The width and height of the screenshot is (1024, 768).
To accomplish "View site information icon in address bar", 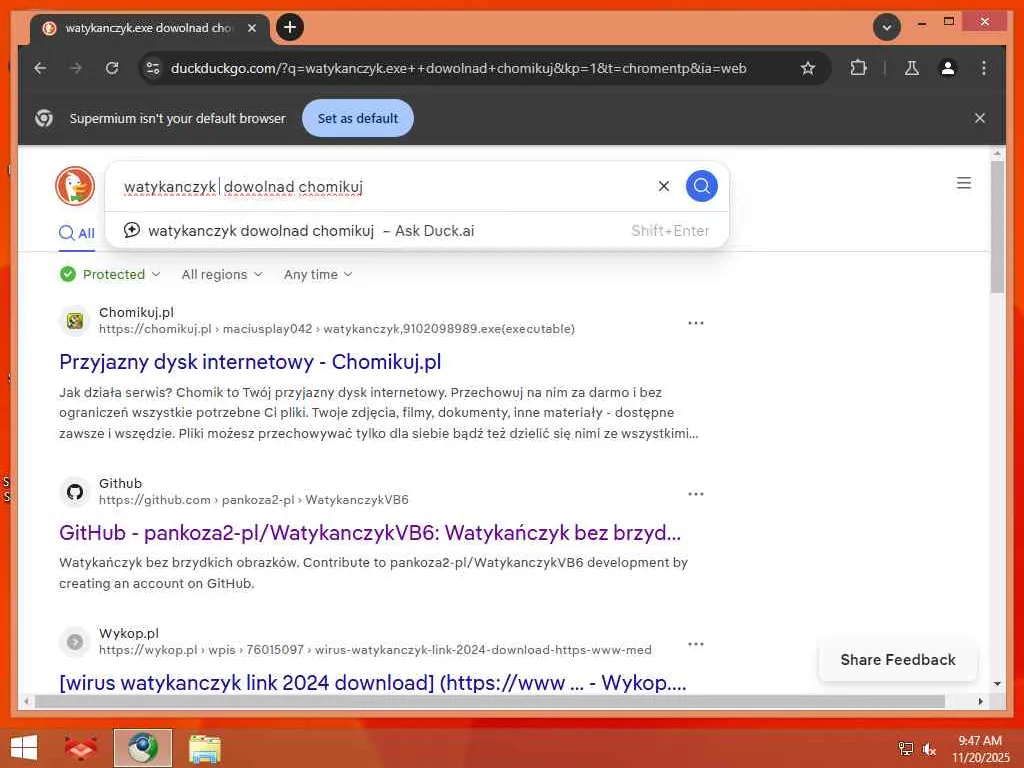I will click(x=153, y=68).
